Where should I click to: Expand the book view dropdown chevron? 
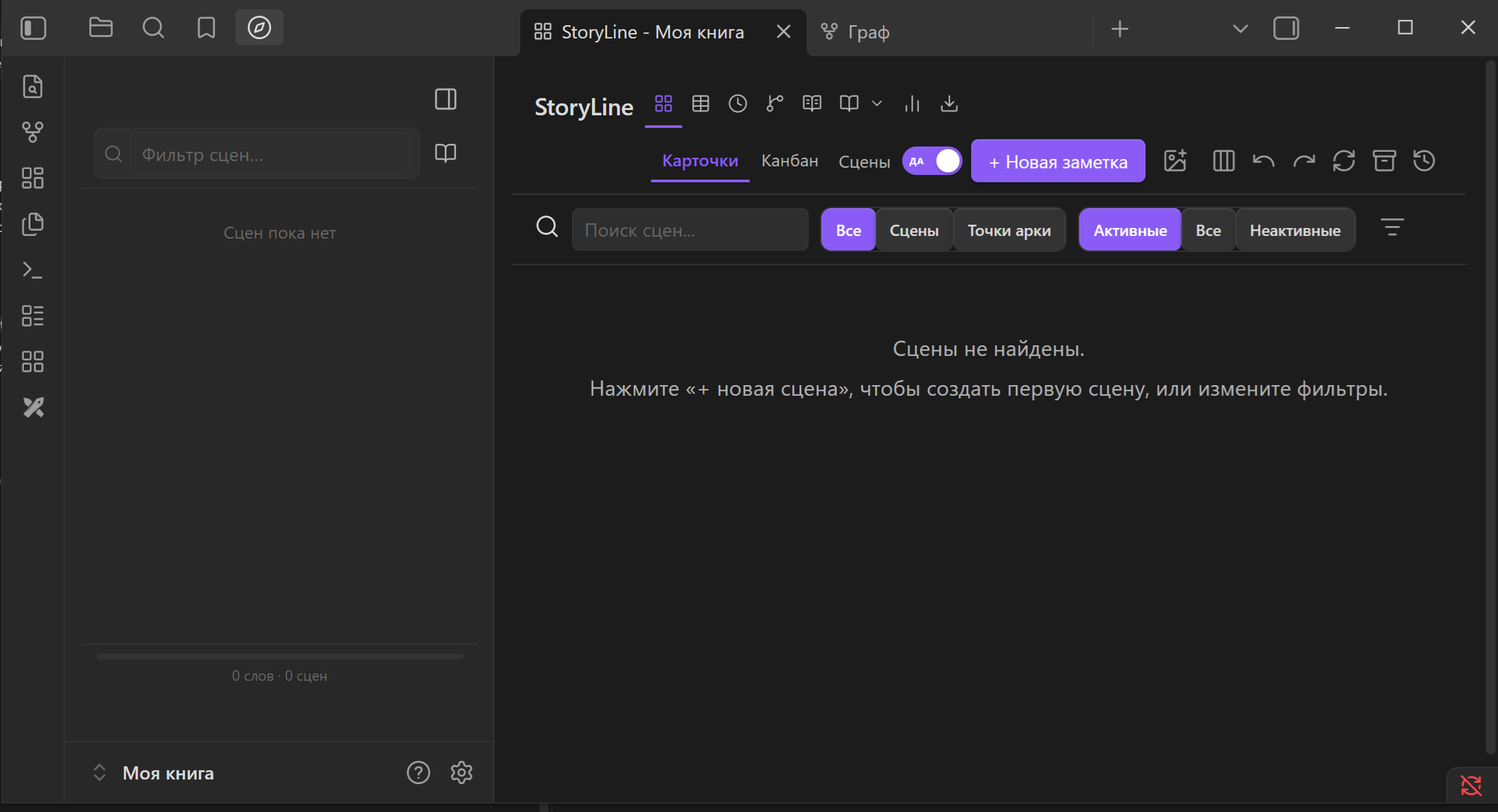coord(877,104)
